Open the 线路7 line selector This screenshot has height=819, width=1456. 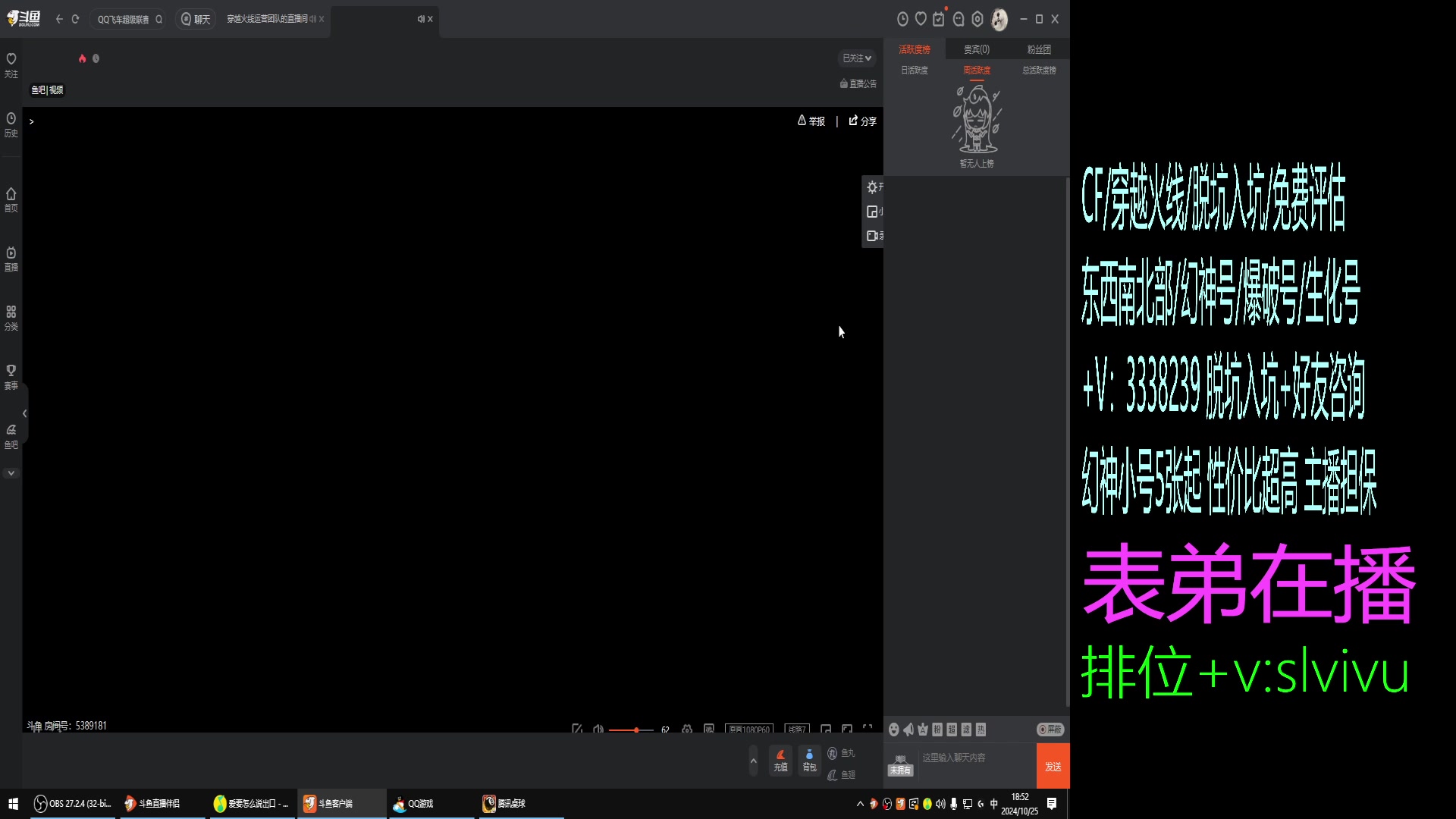797,729
